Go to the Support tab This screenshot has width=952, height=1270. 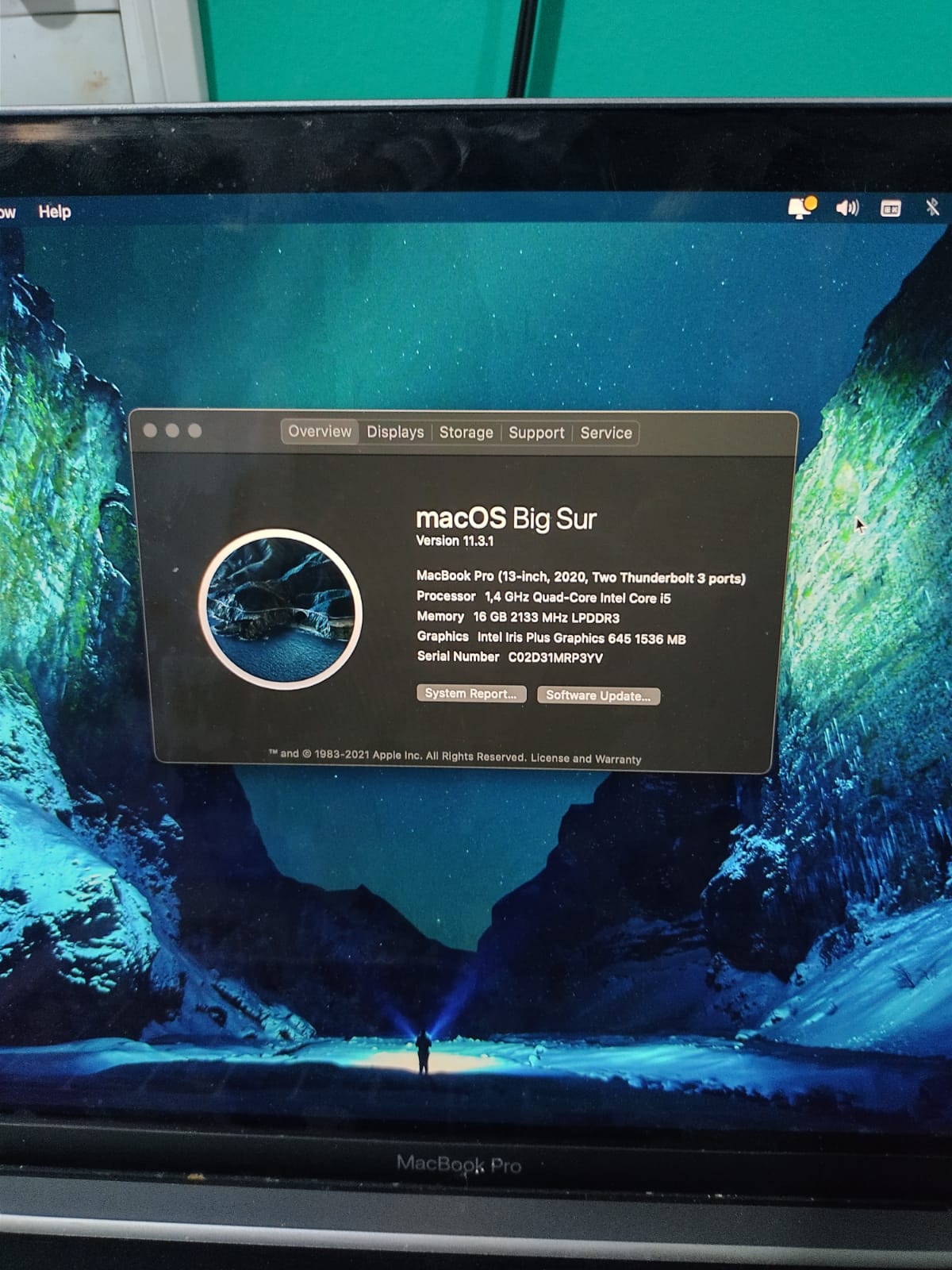click(x=536, y=433)
